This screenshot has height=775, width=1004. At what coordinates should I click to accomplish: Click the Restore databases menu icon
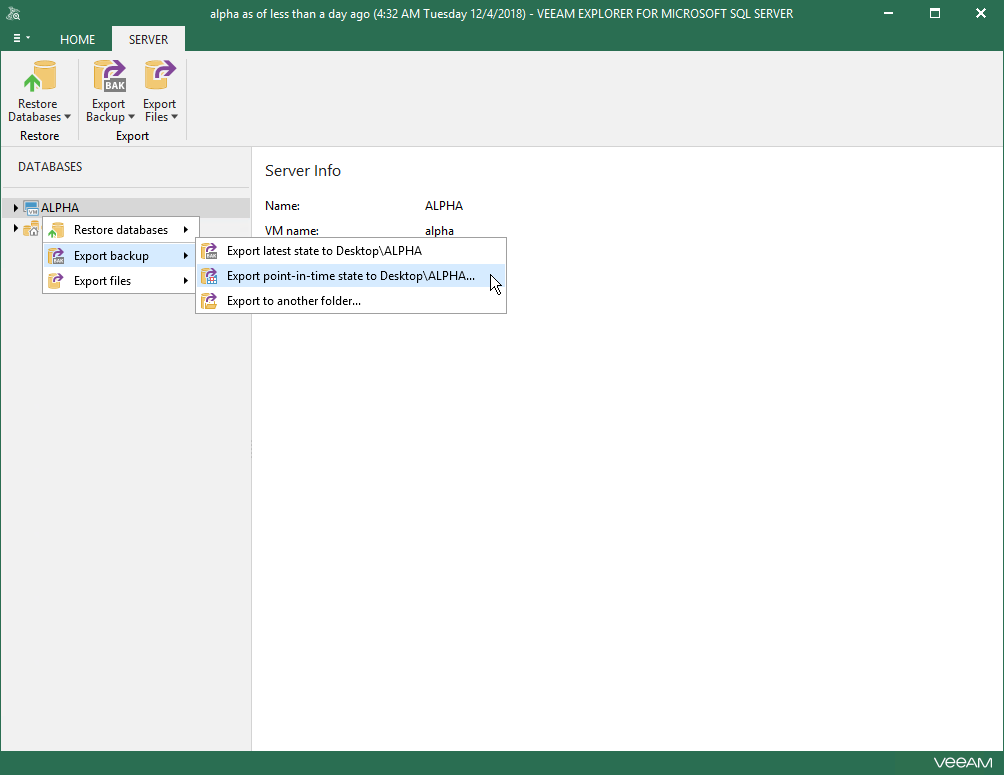[56, 230]
